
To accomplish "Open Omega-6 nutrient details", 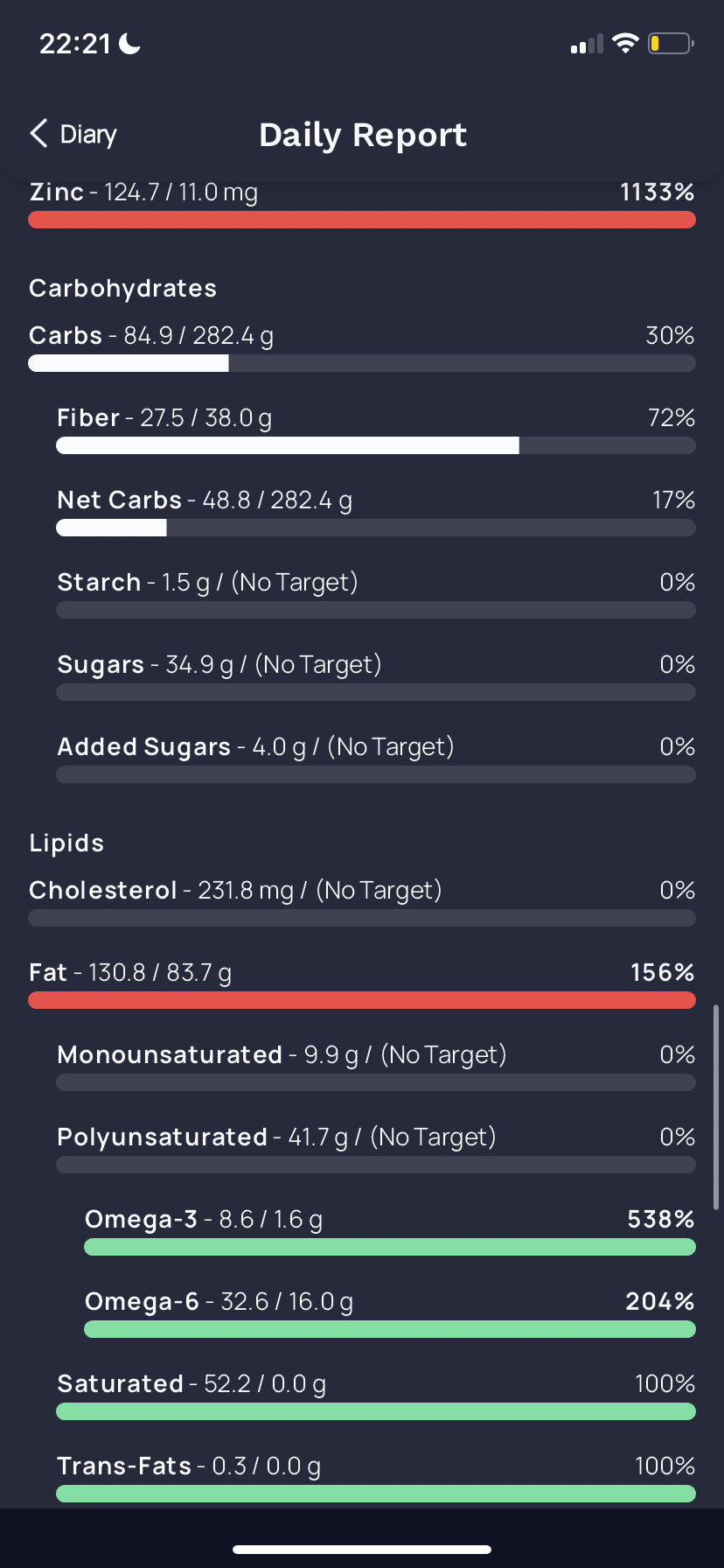I will 390,1314.
